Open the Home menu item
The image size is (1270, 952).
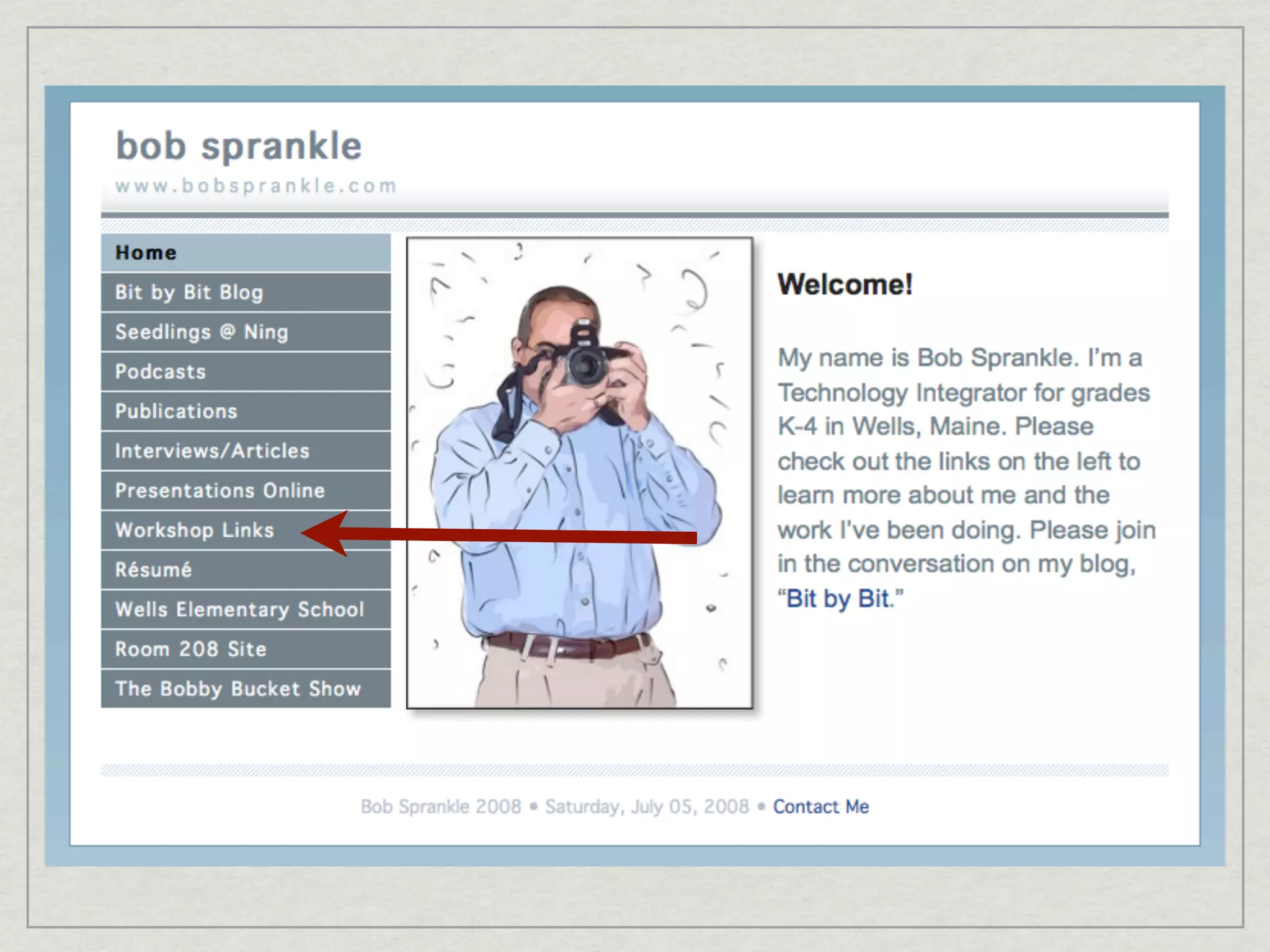coord(146,253)
